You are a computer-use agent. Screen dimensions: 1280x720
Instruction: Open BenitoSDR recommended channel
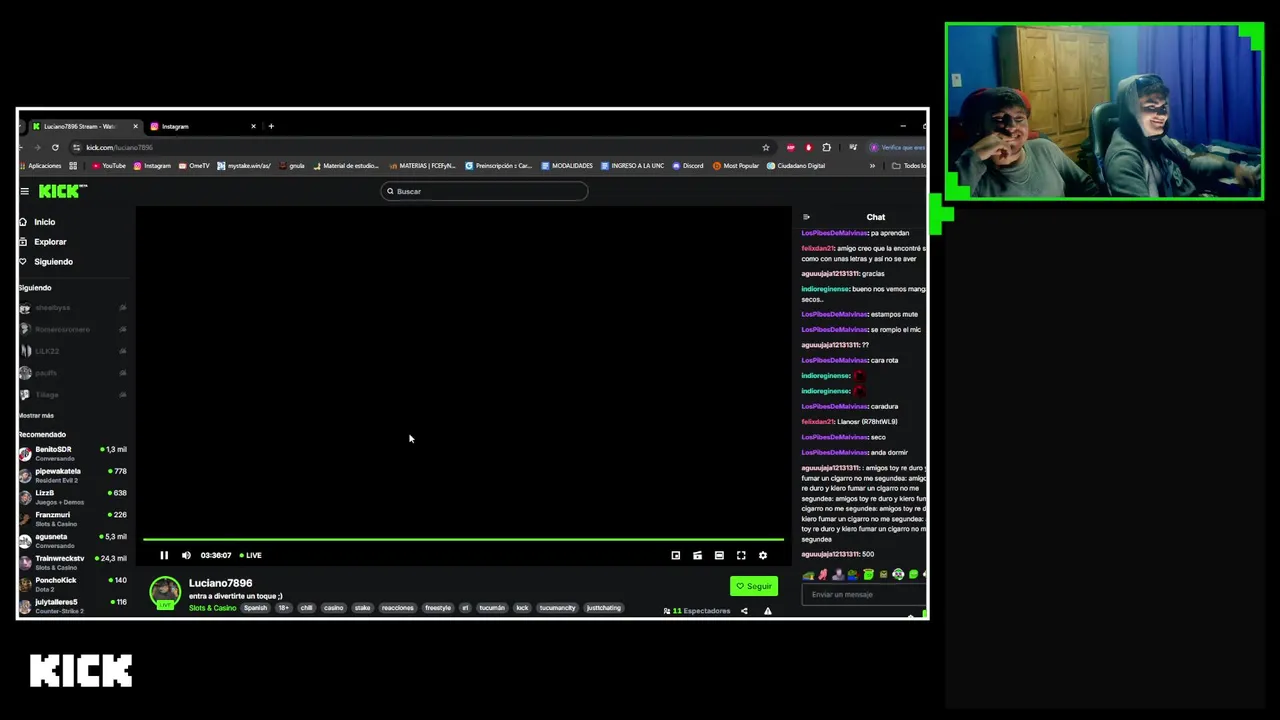click(73, 453)
